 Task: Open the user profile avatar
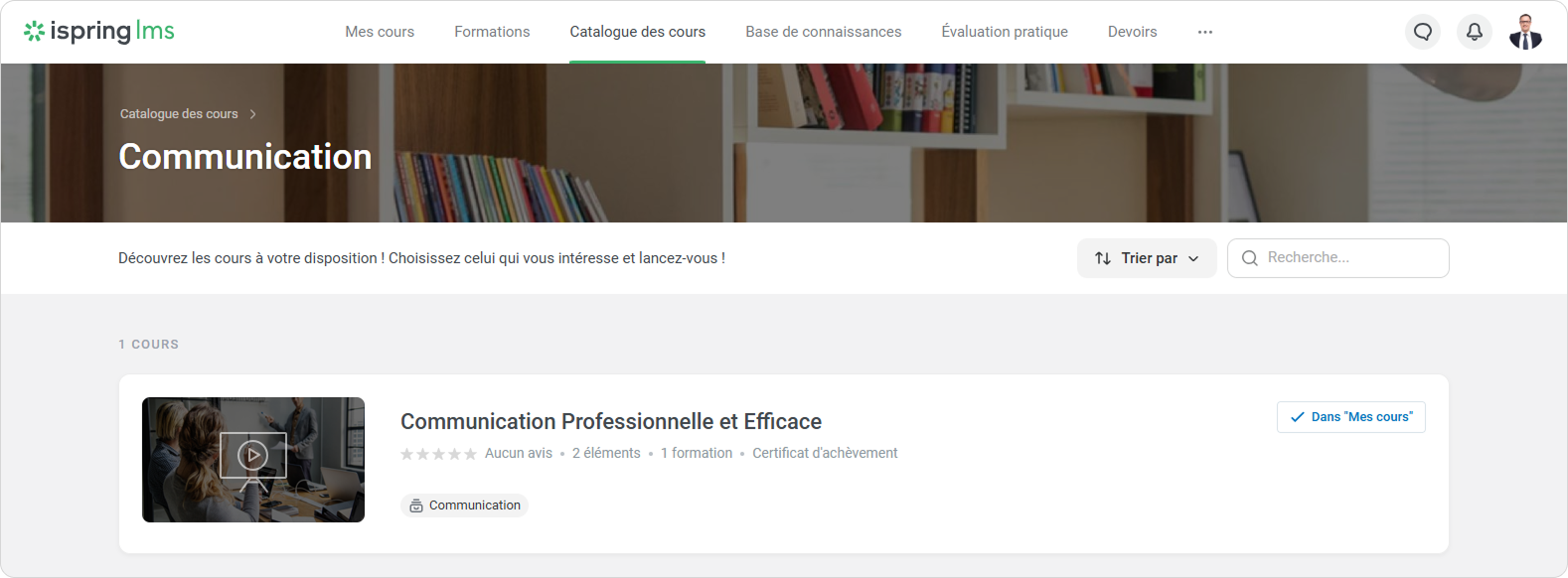[1525, 32]
